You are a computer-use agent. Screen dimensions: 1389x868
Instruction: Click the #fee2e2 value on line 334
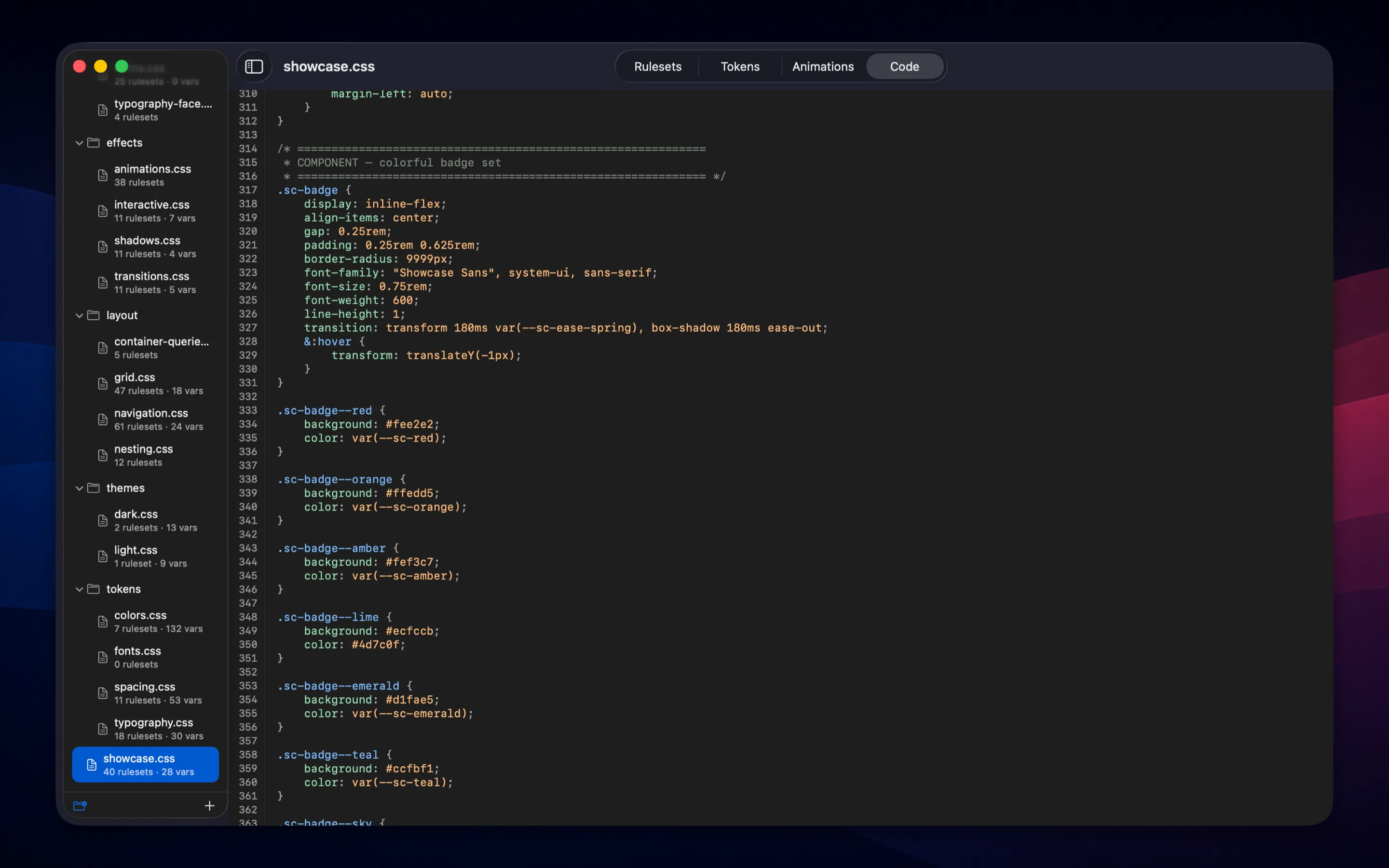point(409,424)
